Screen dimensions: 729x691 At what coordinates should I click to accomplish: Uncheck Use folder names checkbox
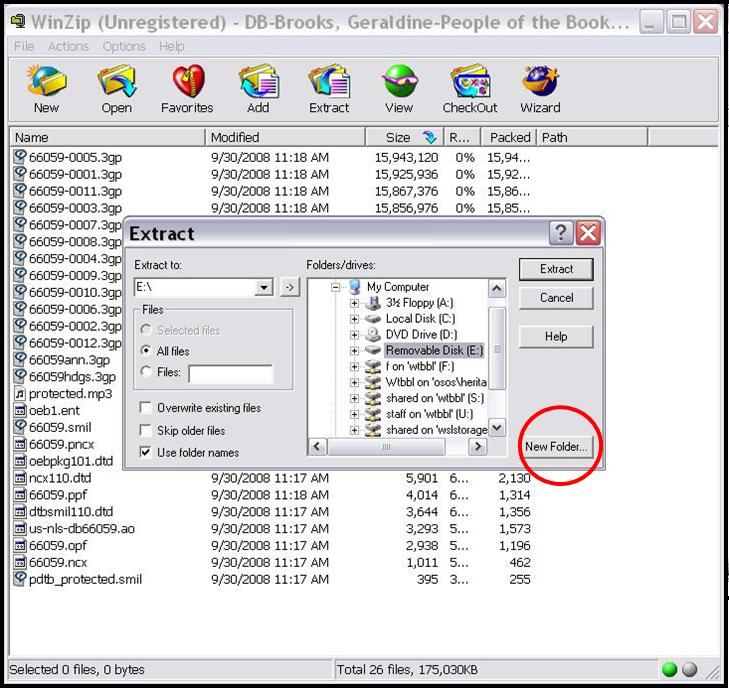click(x=146, y=452)
